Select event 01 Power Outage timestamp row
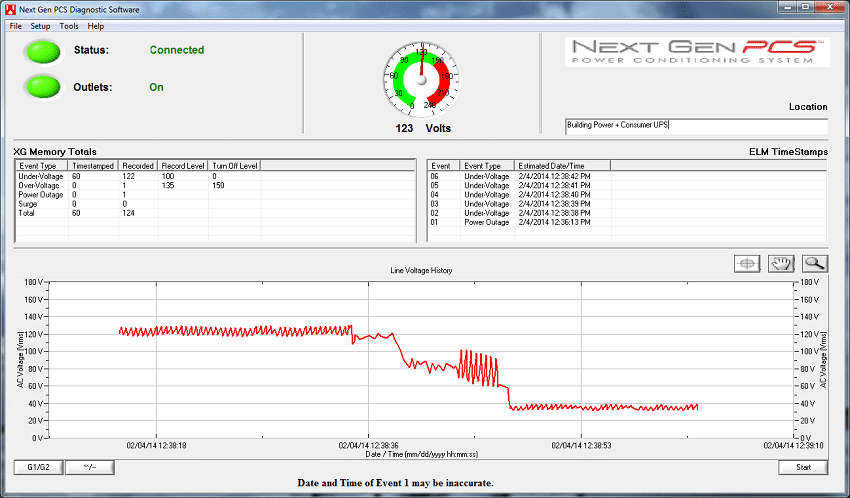The image size is (850, 498). pos(627,223)
